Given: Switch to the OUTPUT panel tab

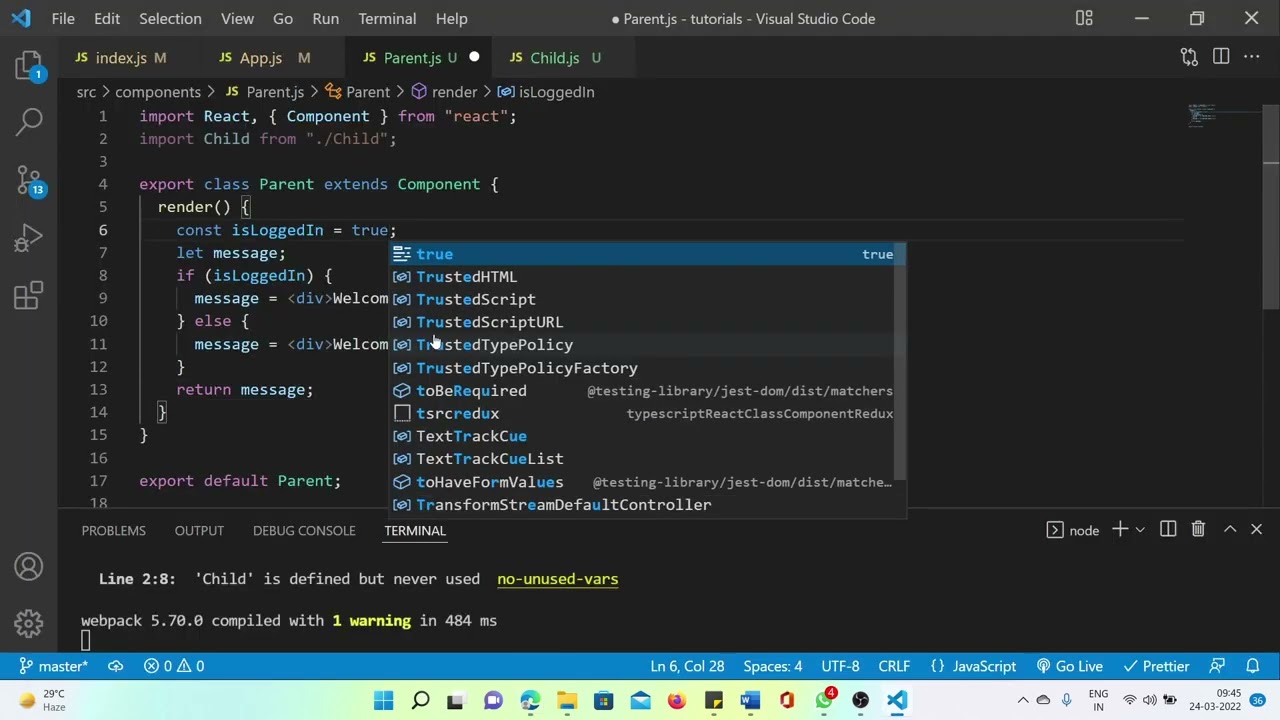Looking at the screenshot, I should click(x=199, y=531).
